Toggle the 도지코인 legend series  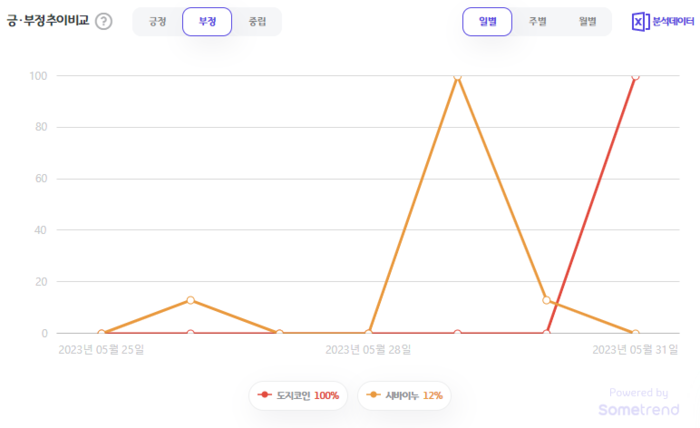click(298, 395)
